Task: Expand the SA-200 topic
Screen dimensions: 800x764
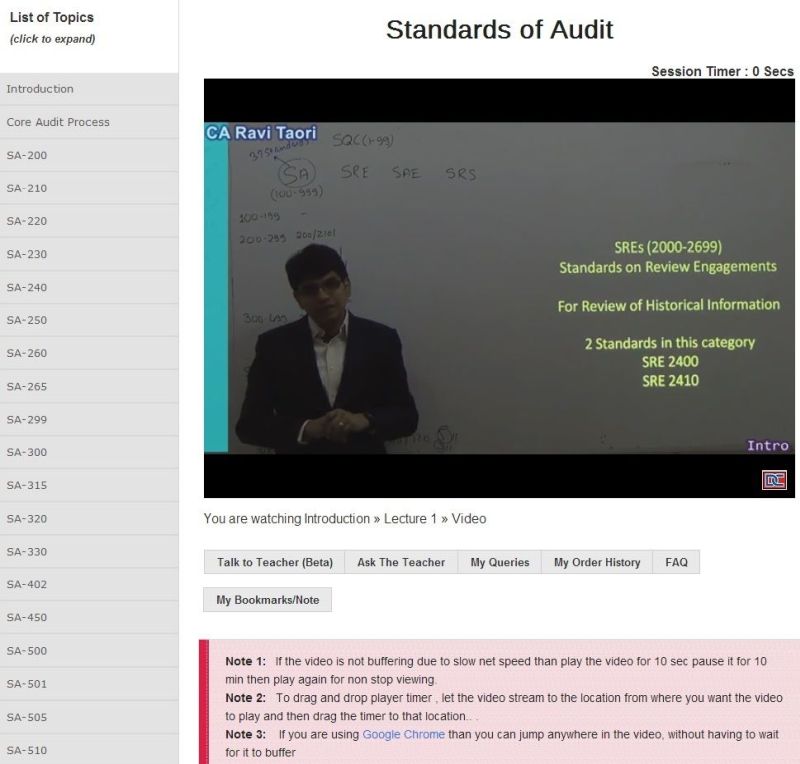Action: coord(27,155)
